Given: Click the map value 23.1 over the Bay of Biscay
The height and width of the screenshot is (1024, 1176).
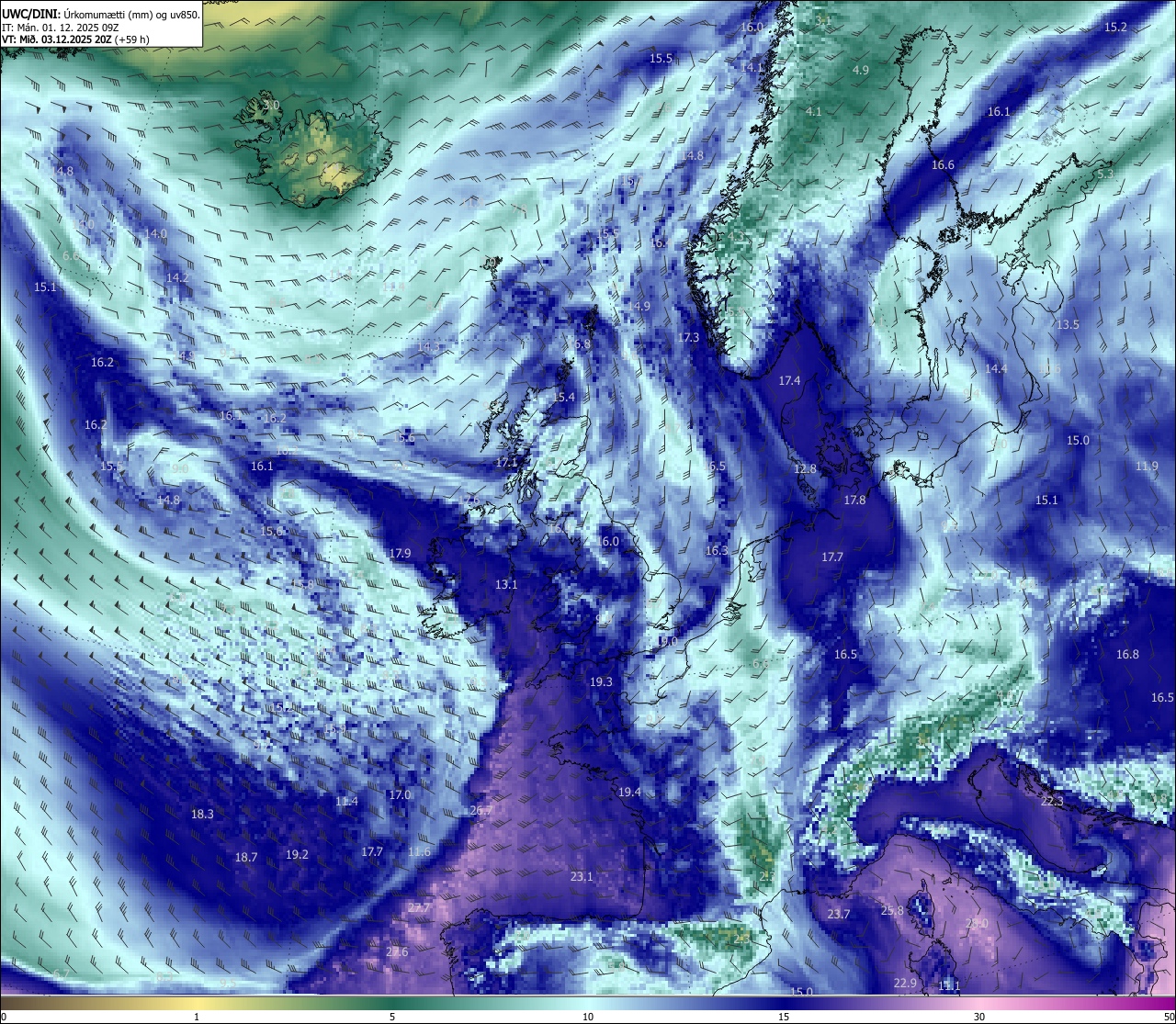Looking at the screenshot, I should click(582, 877).
